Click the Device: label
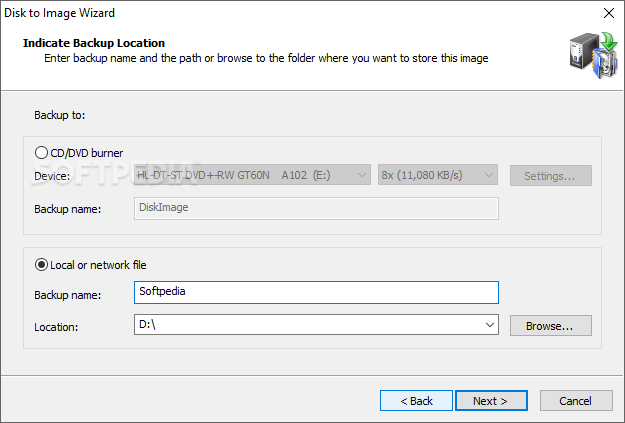The image size is (625, 423). point(52,176)
